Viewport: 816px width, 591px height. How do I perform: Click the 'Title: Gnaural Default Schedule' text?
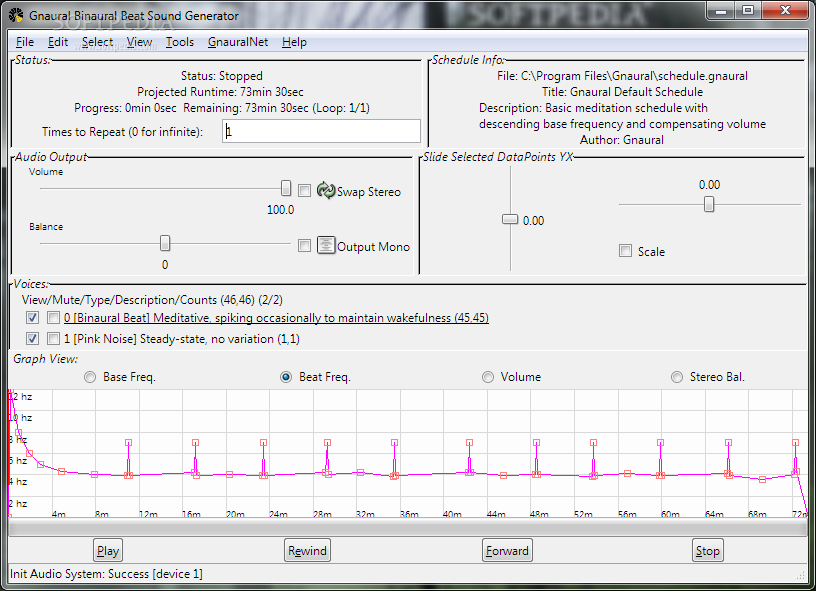pyautogui.click(x=622, y=92)
